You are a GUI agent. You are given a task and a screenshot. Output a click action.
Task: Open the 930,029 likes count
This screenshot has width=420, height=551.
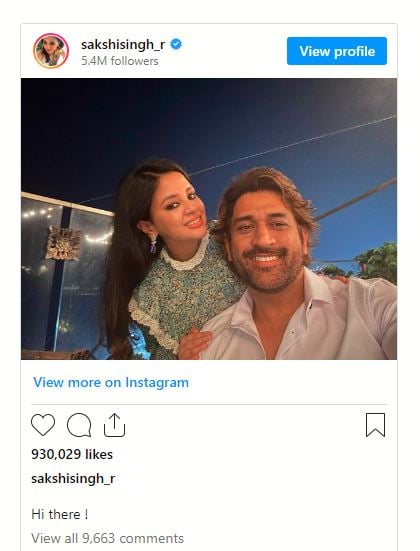[x=72, y=454]
